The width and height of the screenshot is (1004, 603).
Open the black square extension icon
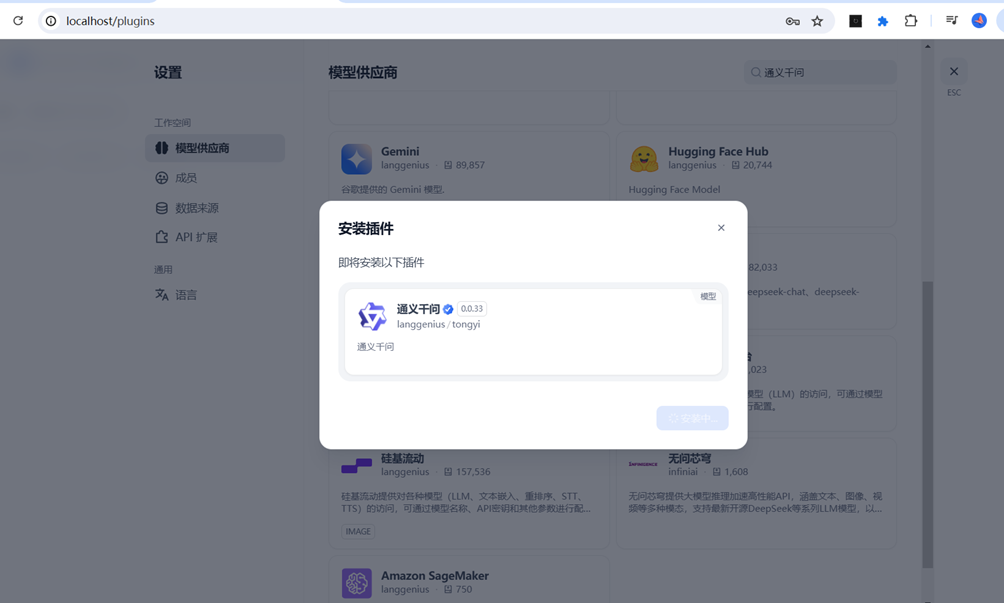(855, 21)
